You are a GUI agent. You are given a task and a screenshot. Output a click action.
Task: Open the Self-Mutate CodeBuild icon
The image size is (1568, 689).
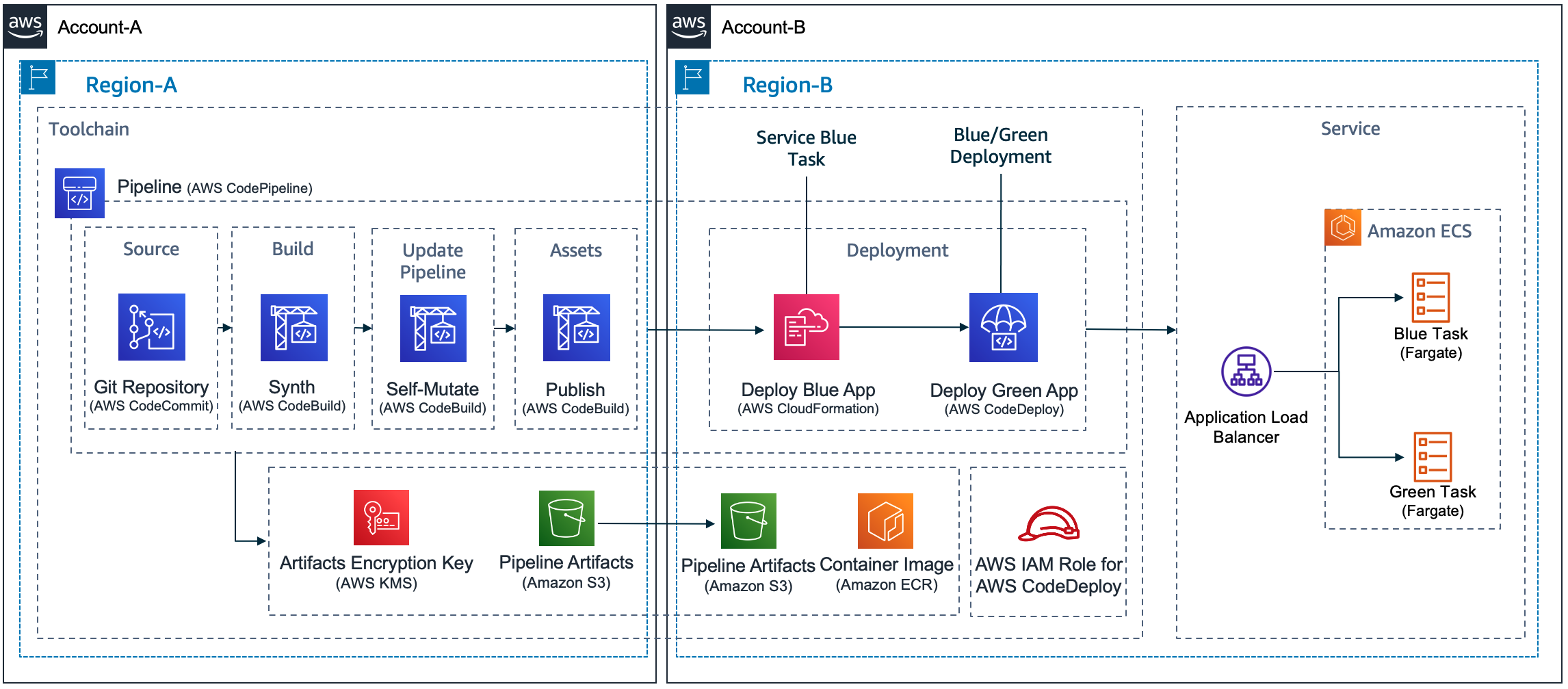432,328
